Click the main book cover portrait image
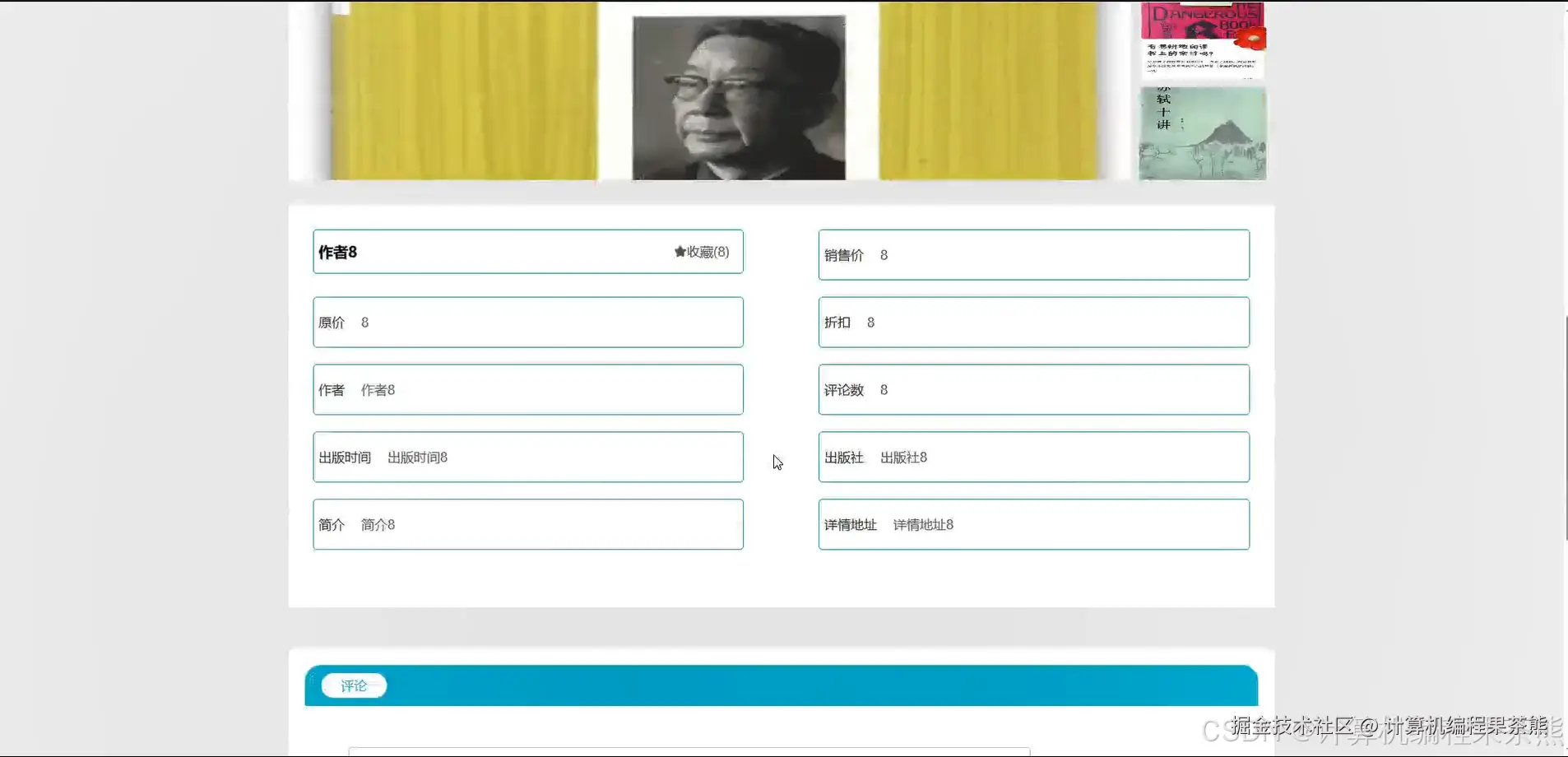The width and height of the screenshot is (1568, 757). (739, 97)
